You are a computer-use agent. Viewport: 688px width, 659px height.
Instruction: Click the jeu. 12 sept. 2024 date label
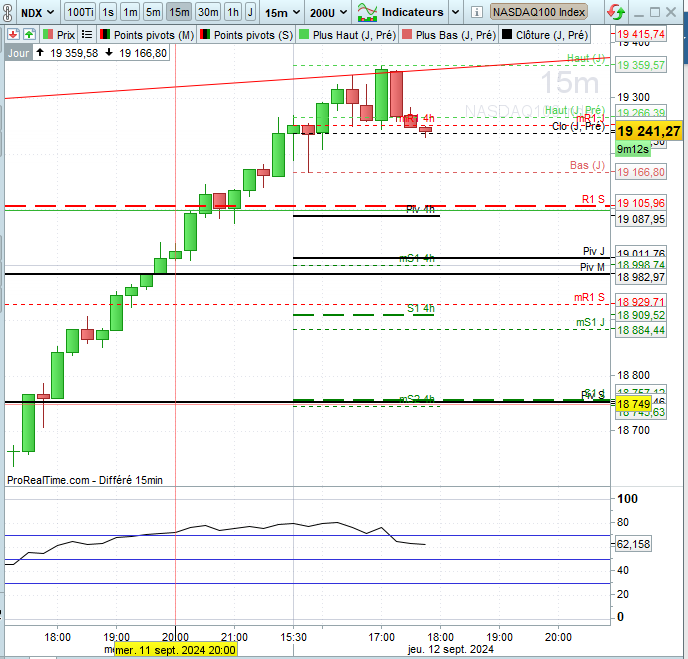(x=451, y=649)
